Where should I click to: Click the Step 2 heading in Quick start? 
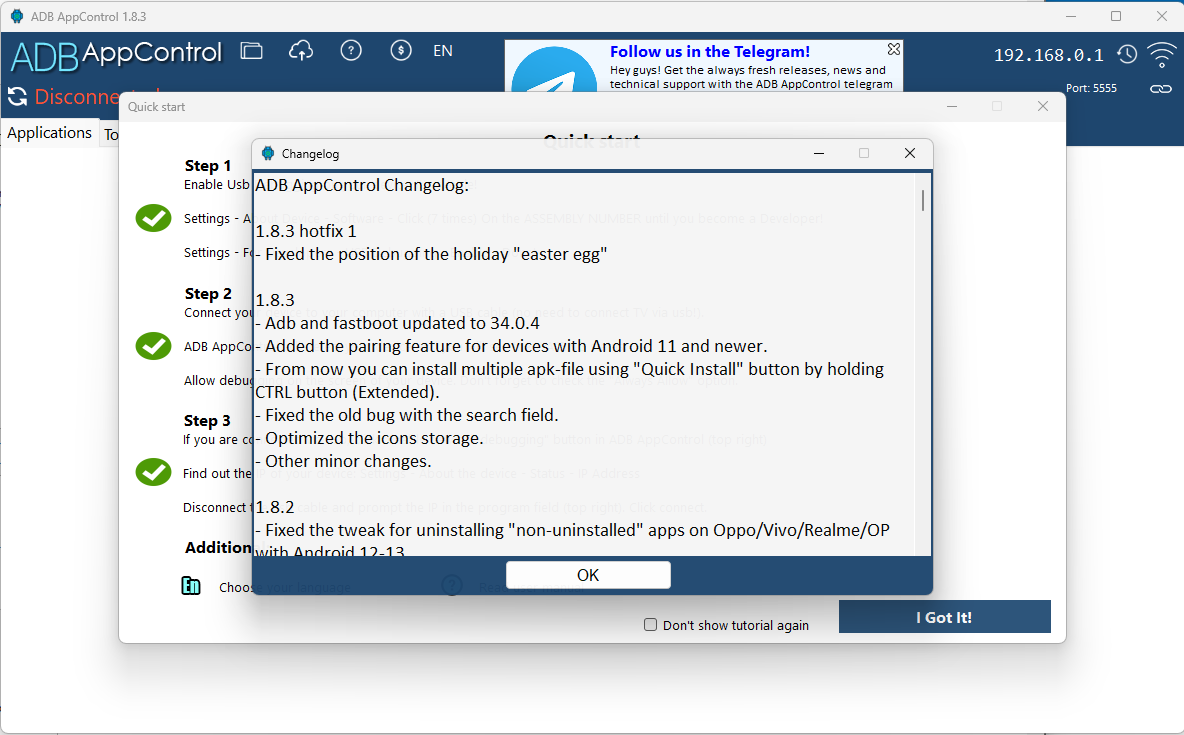point(208,294)
